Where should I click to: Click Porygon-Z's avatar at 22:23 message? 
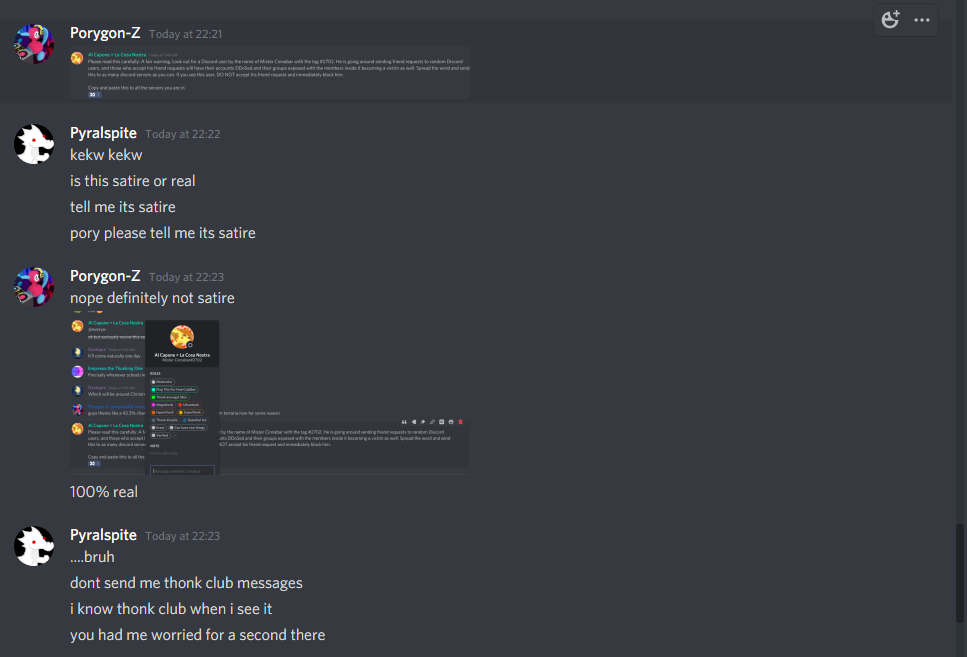pos(34,287)
